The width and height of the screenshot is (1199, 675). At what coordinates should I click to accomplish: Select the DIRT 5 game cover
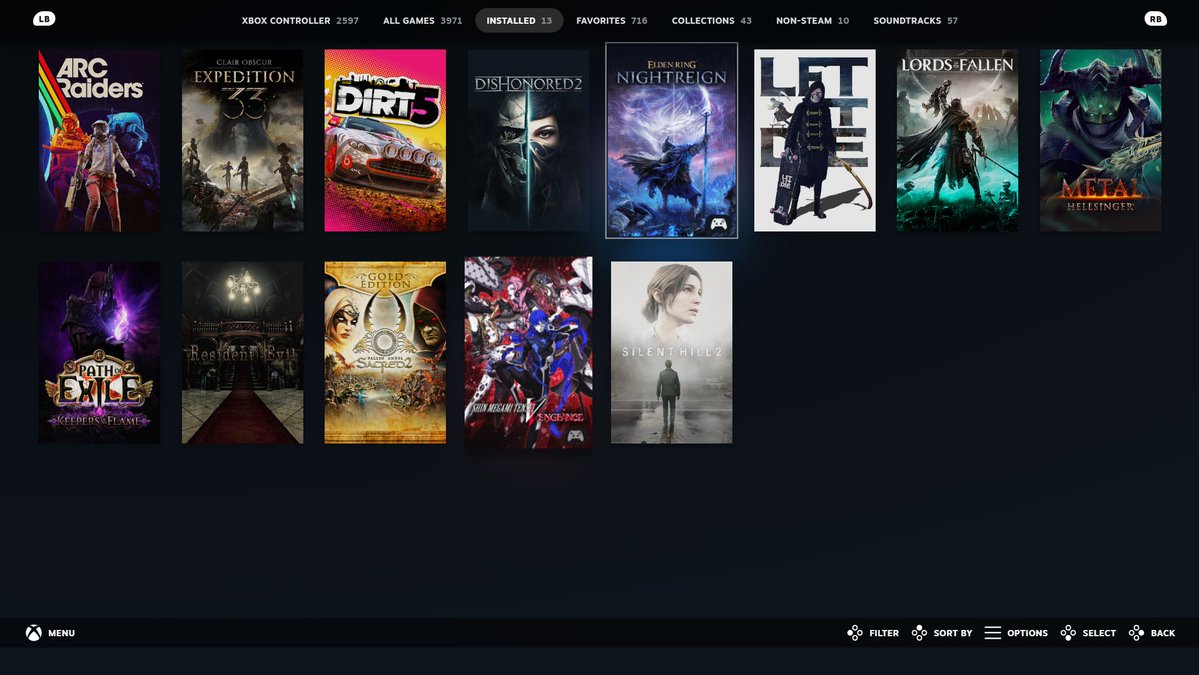click(x=385, y=141)
